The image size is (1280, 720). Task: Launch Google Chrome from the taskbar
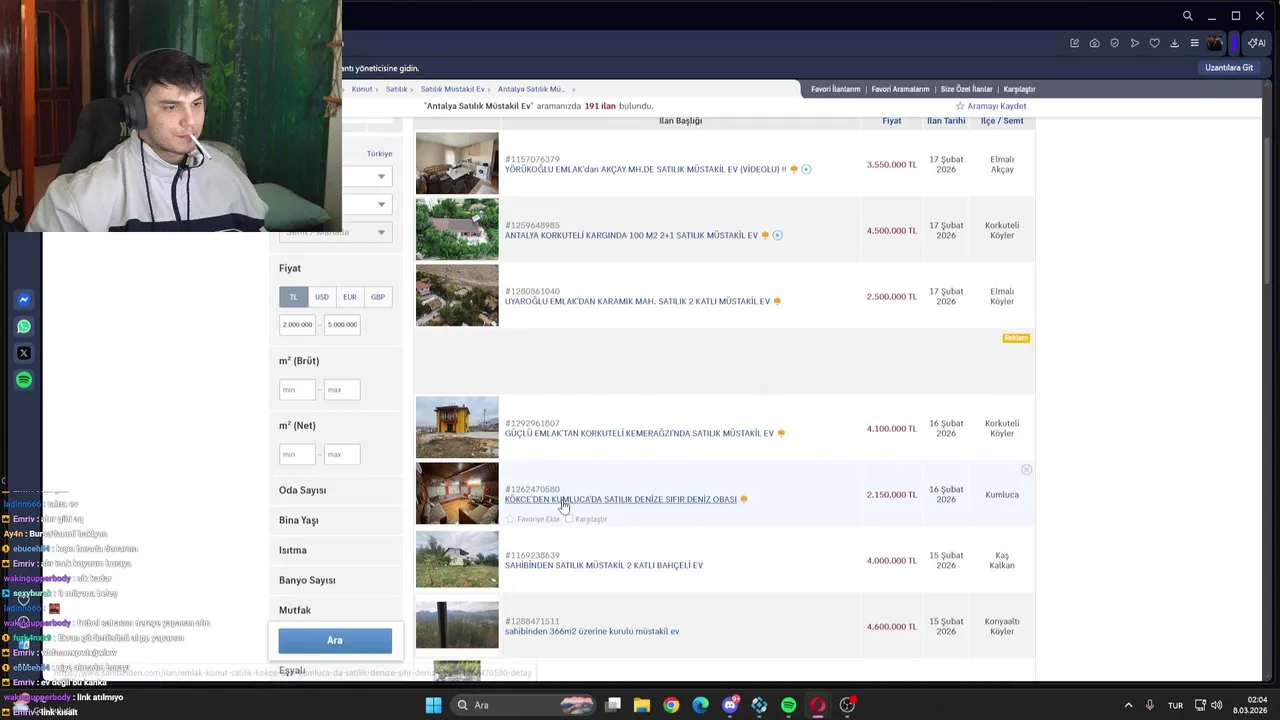tap(671, 705)
